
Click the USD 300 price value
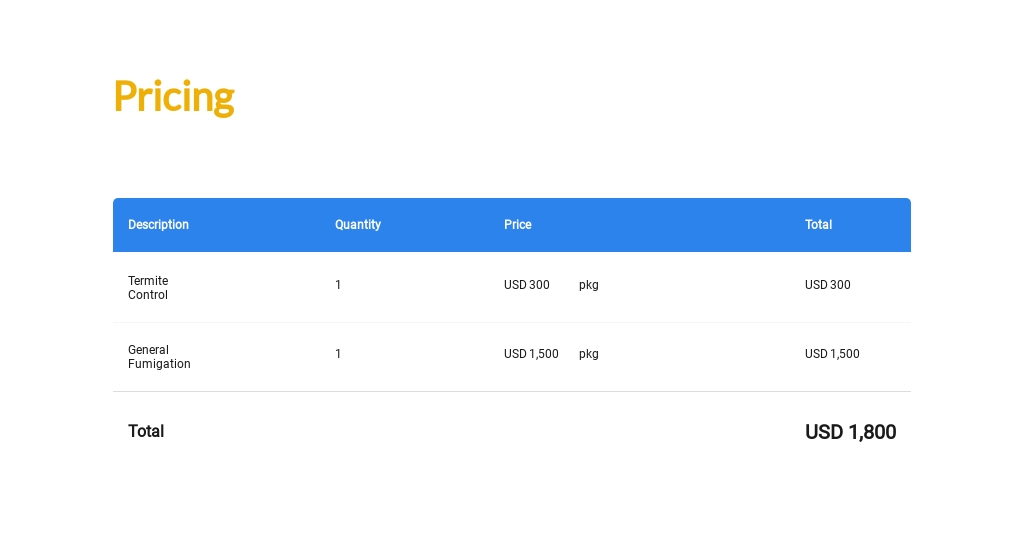(526, 285)
